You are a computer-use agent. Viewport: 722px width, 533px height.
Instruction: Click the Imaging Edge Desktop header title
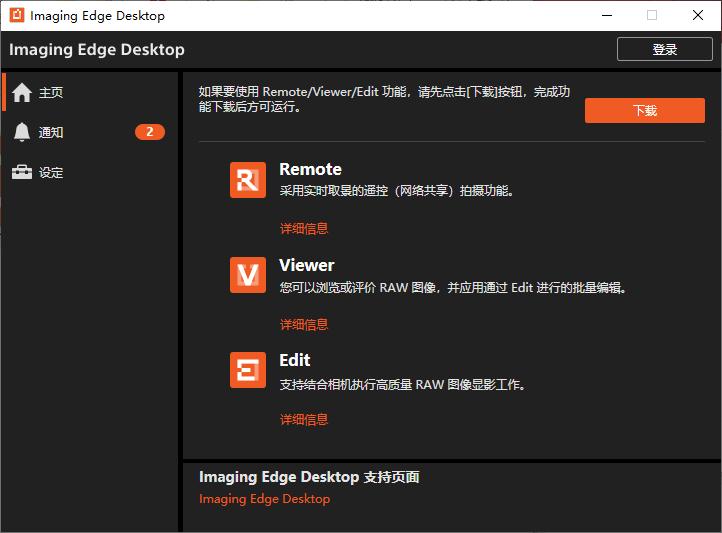(x=97, y=49)
